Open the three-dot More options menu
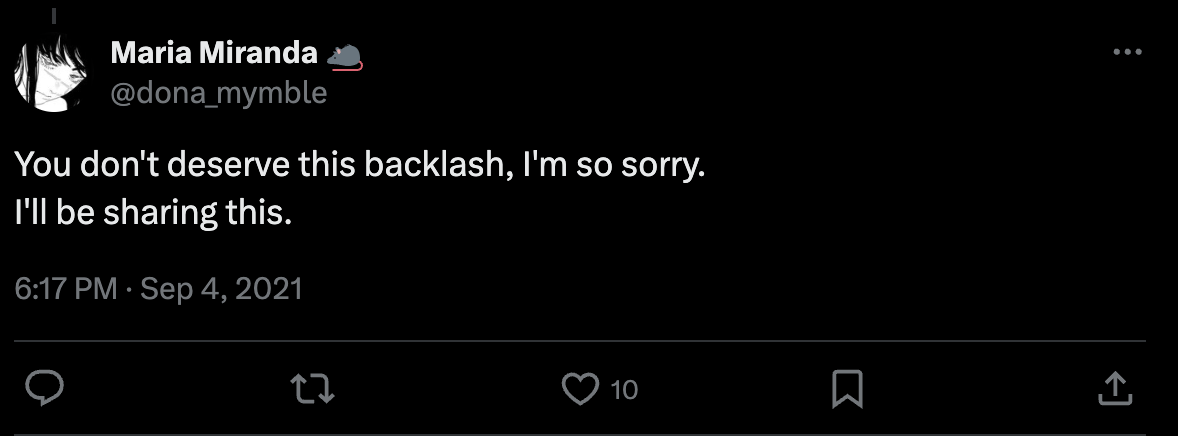Image resolution: width=1178 pixels, height=436 pixels. [1127, 52]
